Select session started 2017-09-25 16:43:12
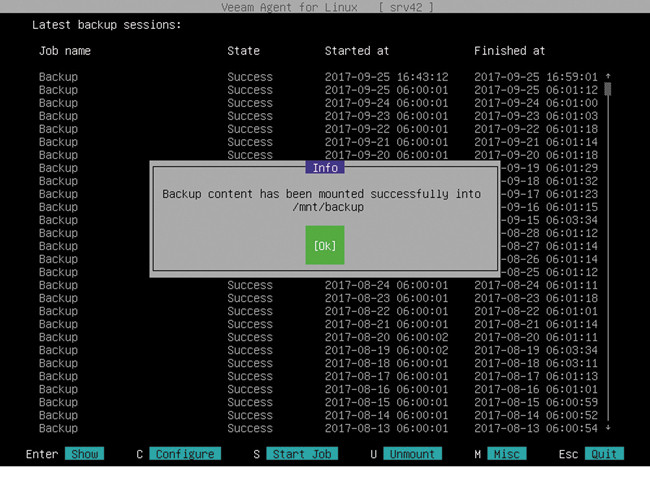The width and height of the screenshot is (650, 488). (x=318, y=77)
